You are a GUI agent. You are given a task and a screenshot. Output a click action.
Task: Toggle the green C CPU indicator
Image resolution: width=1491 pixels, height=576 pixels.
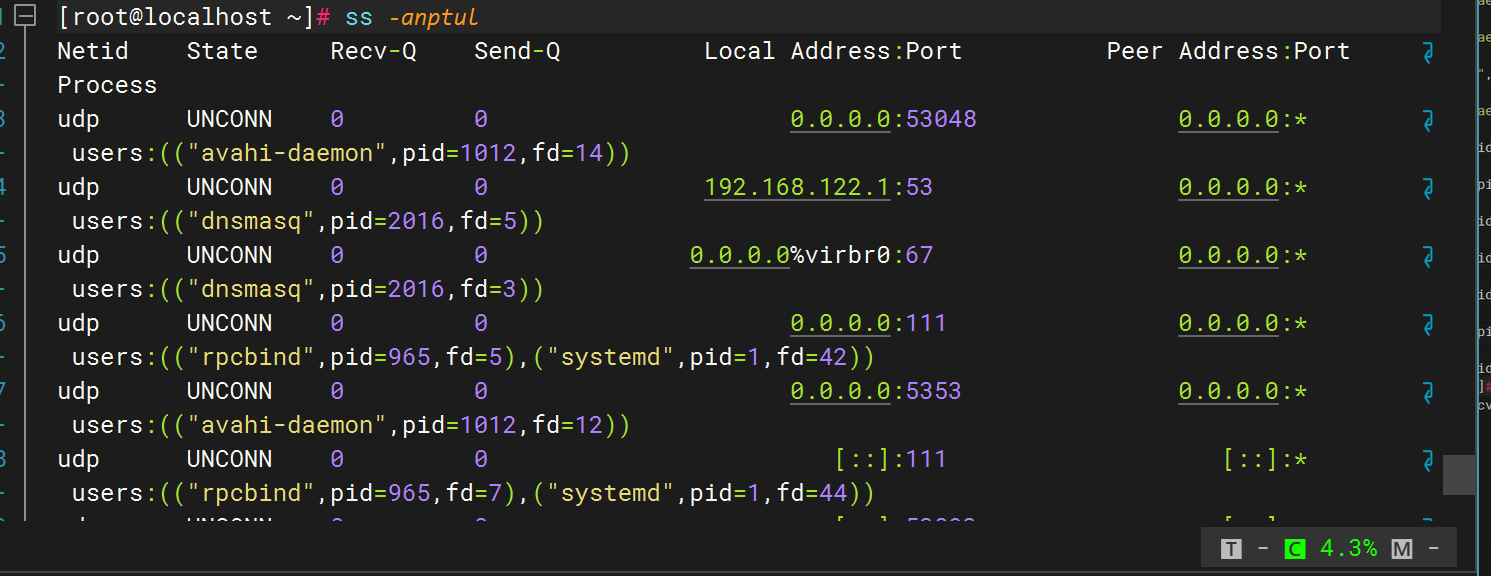[x=1294, y=548]
